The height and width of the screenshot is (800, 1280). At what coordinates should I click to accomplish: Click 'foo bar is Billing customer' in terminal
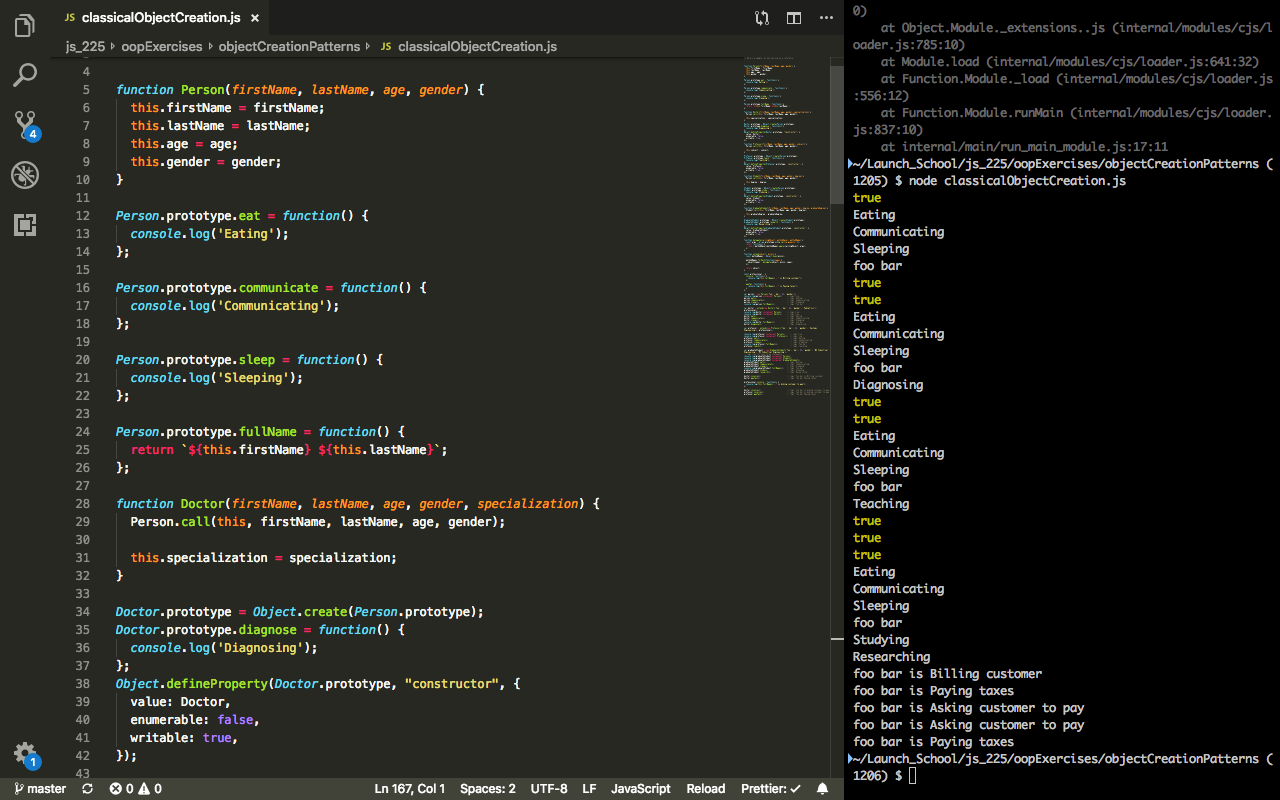point(947,674)
